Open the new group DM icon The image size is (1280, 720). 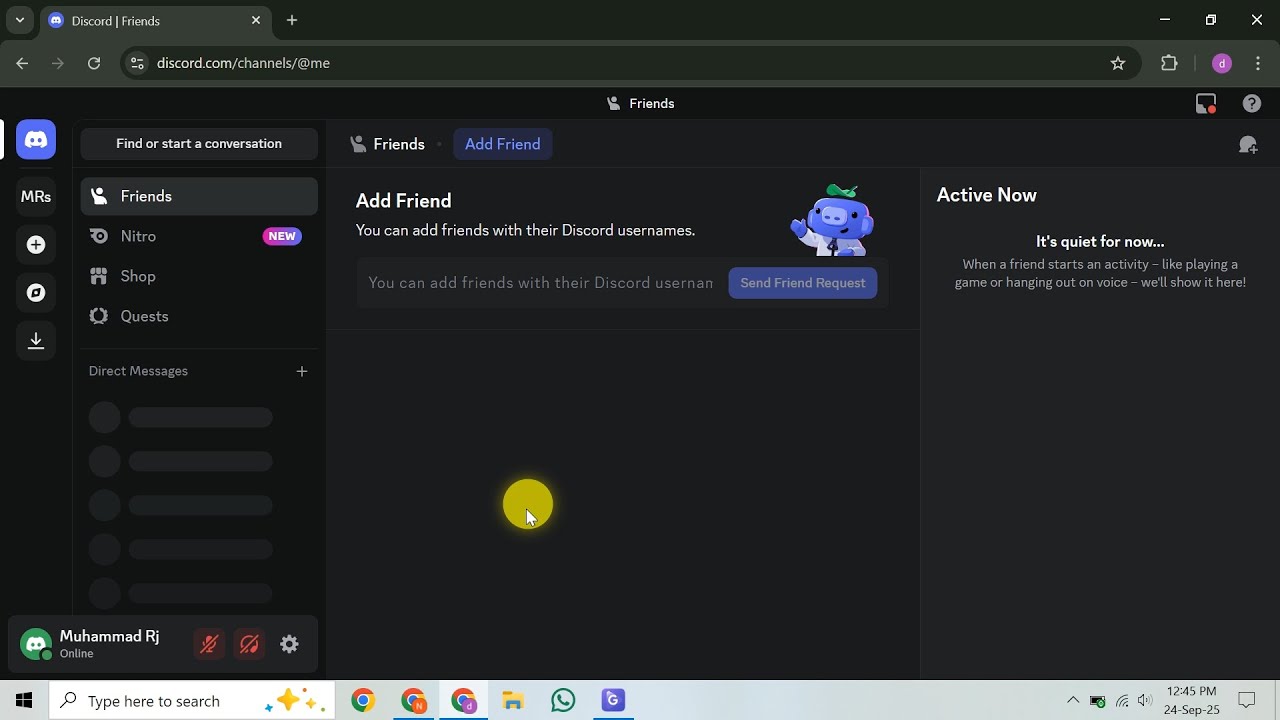(1248, 145)
